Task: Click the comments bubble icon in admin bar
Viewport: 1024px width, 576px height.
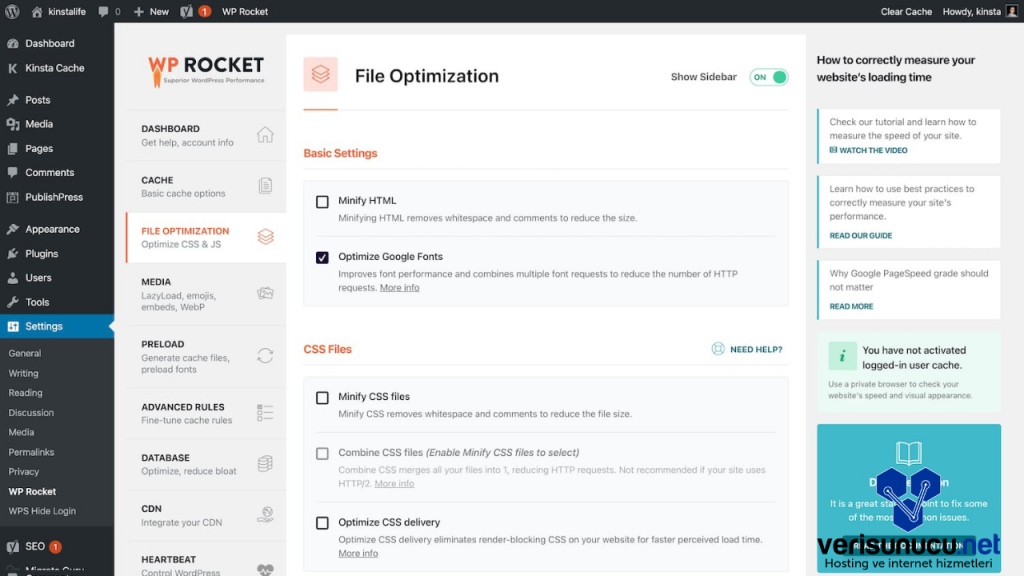Action: point(104,12)
